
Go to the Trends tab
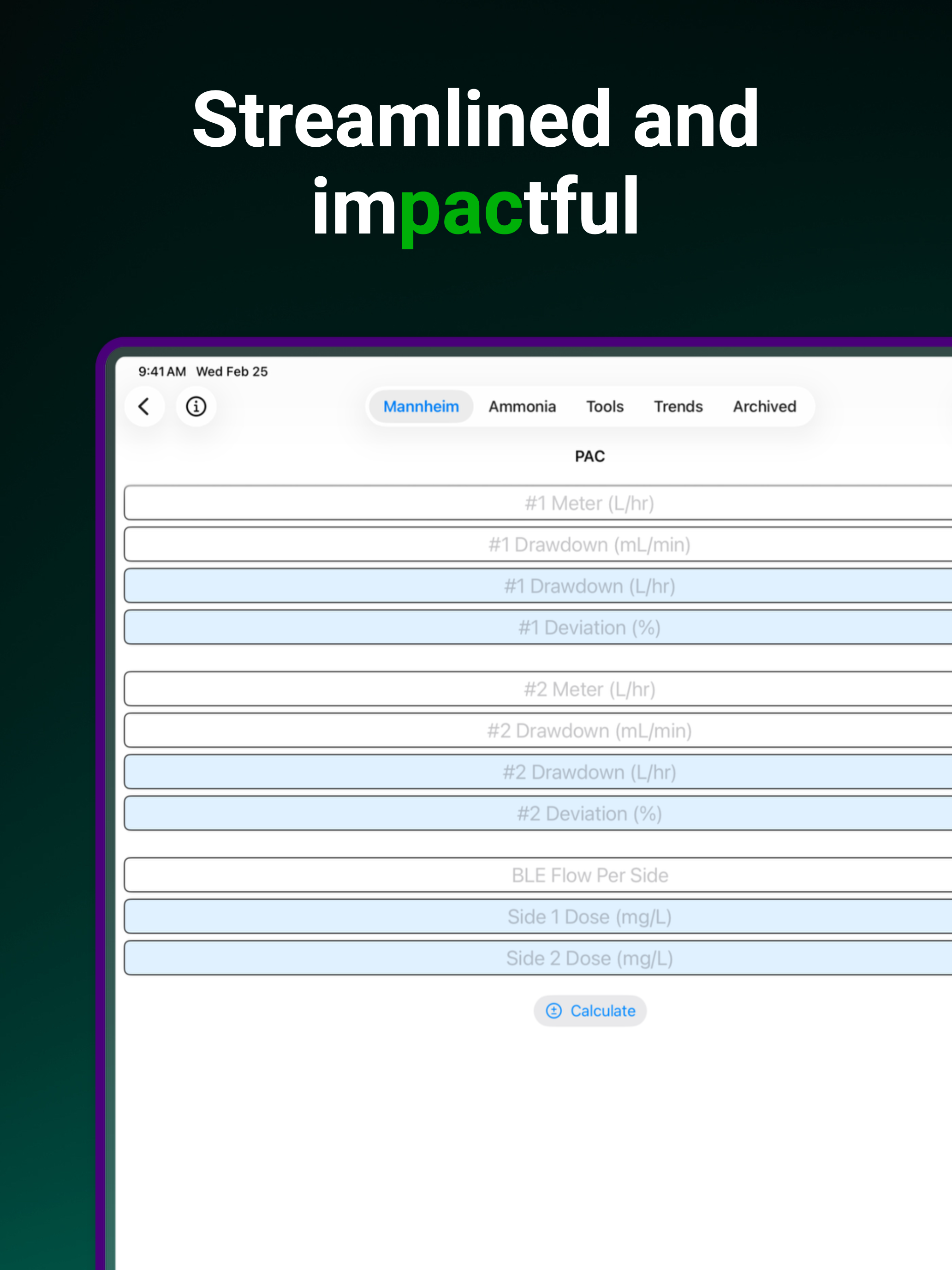(x=678, y=407)
